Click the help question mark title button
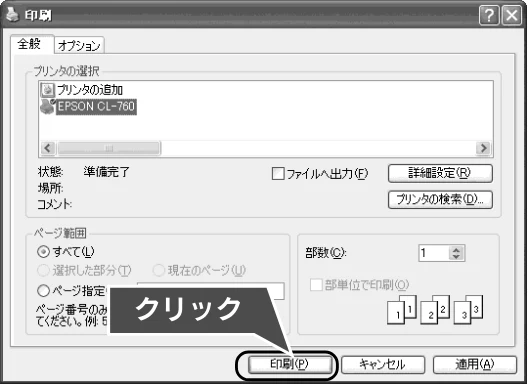Screen dimensions: 528x385 (x=489, y=15)
